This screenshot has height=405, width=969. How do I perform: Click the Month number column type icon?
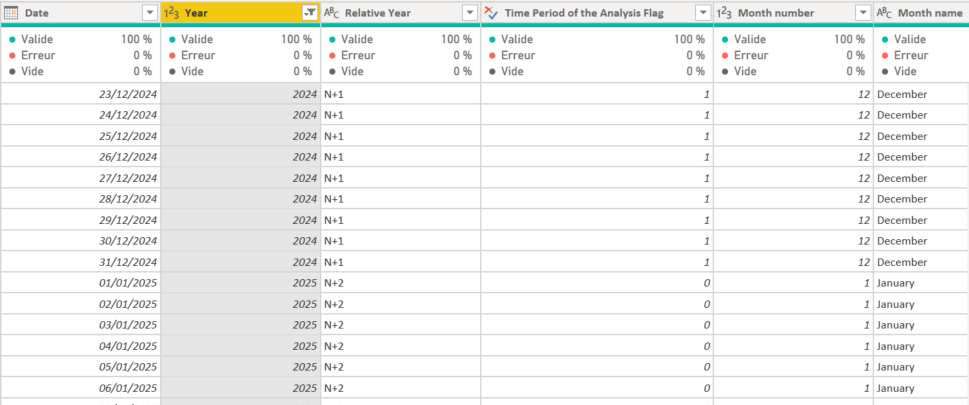(x=724, y=12)
